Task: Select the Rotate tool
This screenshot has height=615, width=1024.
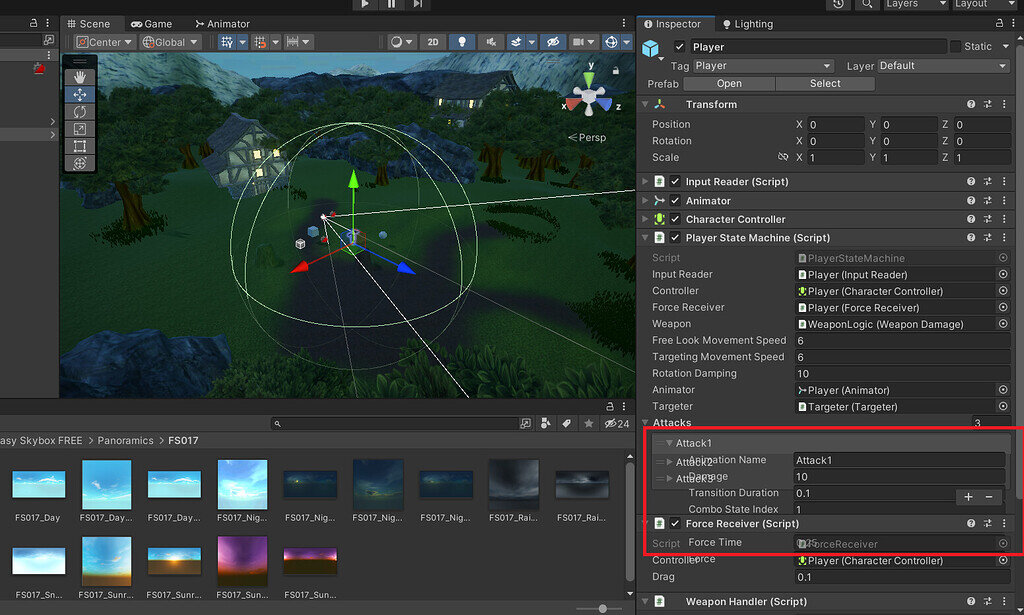Action: coord(79,113)
